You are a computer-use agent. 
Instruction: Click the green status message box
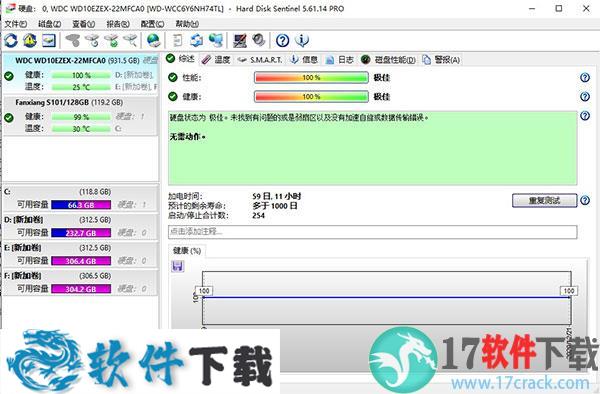pyautogui.click(x=372, y=148)
